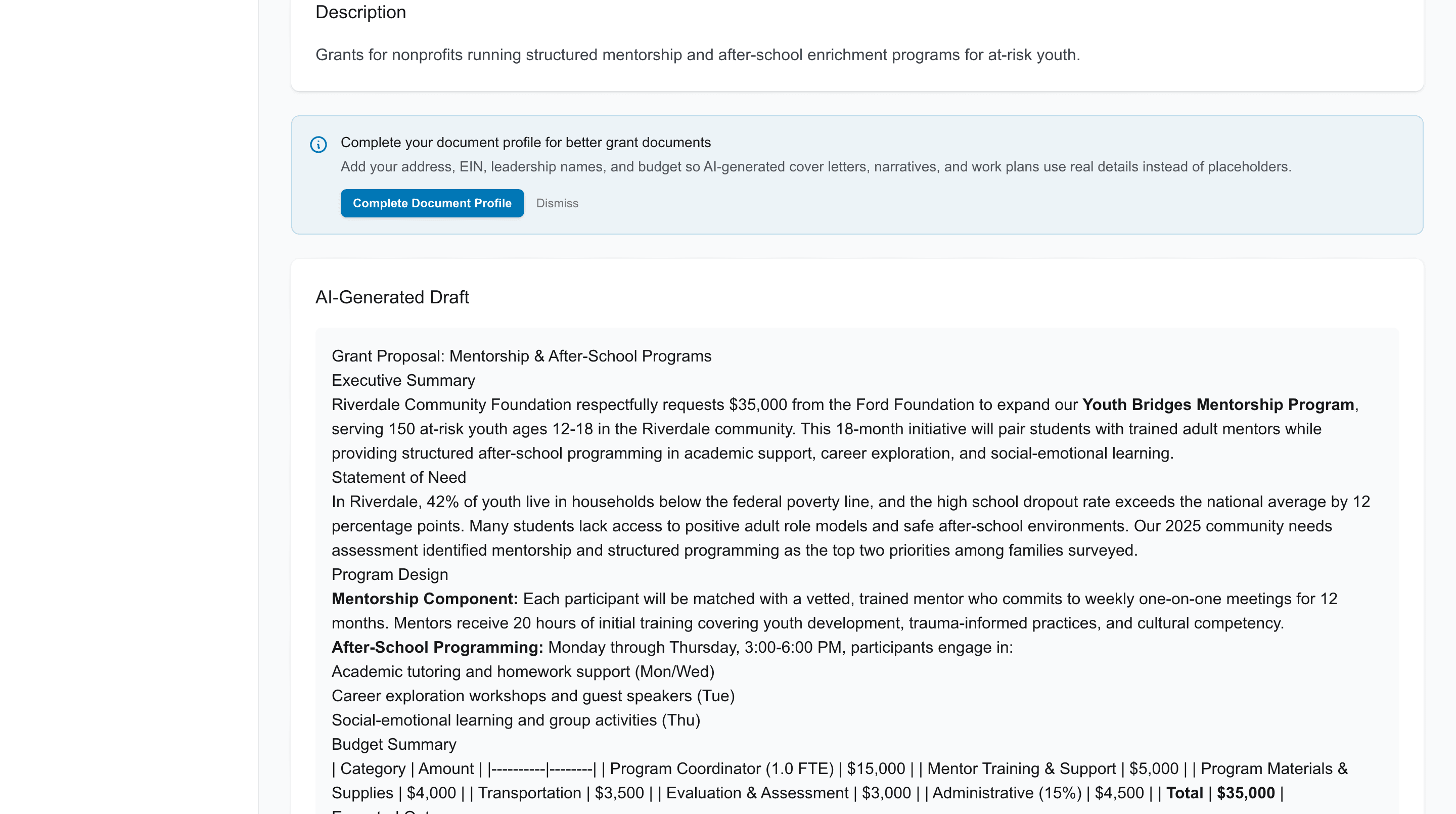Click the Academic tutoring and homework support line
This screenshot has height=814, width=1456.
click(x=523, y=671)
